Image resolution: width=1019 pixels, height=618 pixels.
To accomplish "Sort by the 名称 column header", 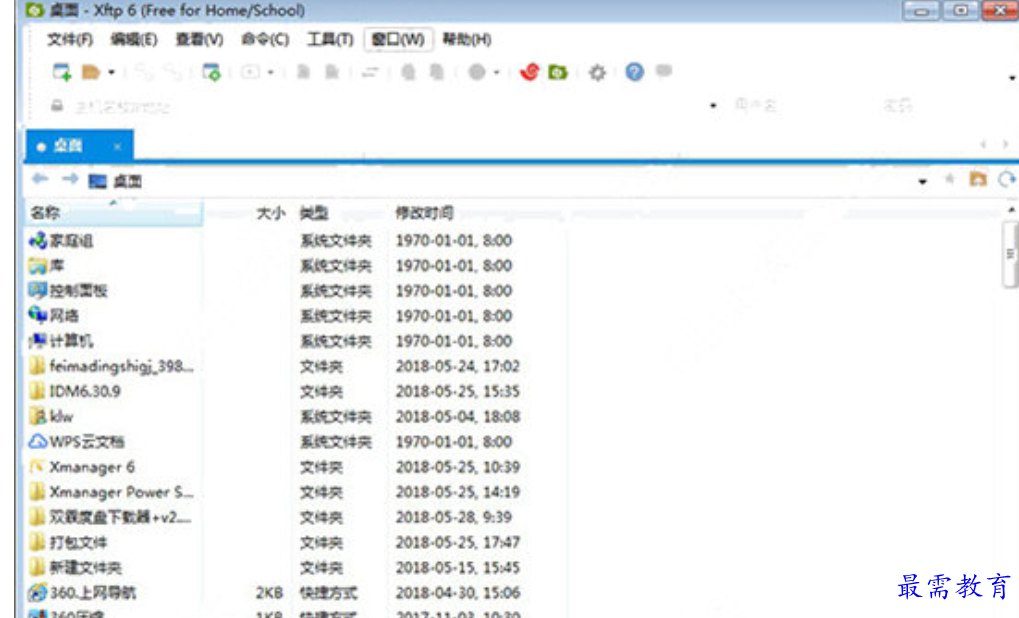I will [x=114, y=212].
